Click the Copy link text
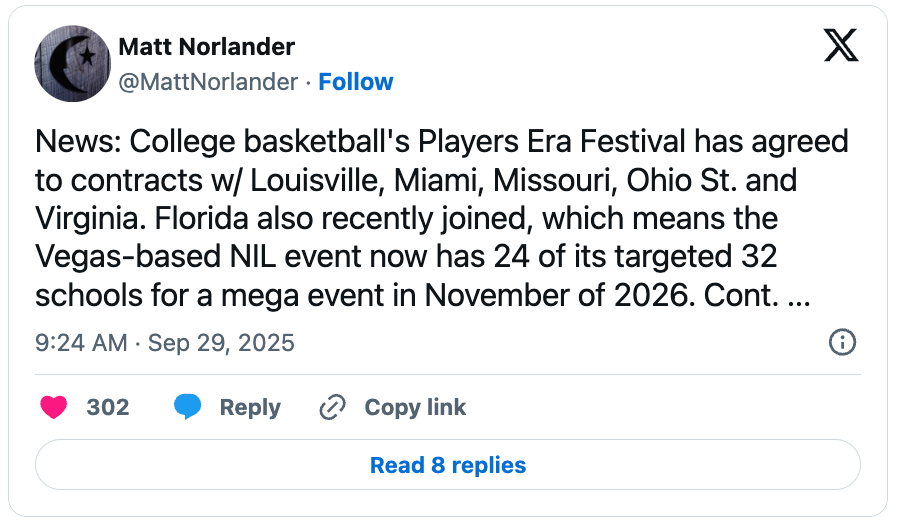This screenshot has width=898, height=528. pyautogui.click(x=415, y=407)
